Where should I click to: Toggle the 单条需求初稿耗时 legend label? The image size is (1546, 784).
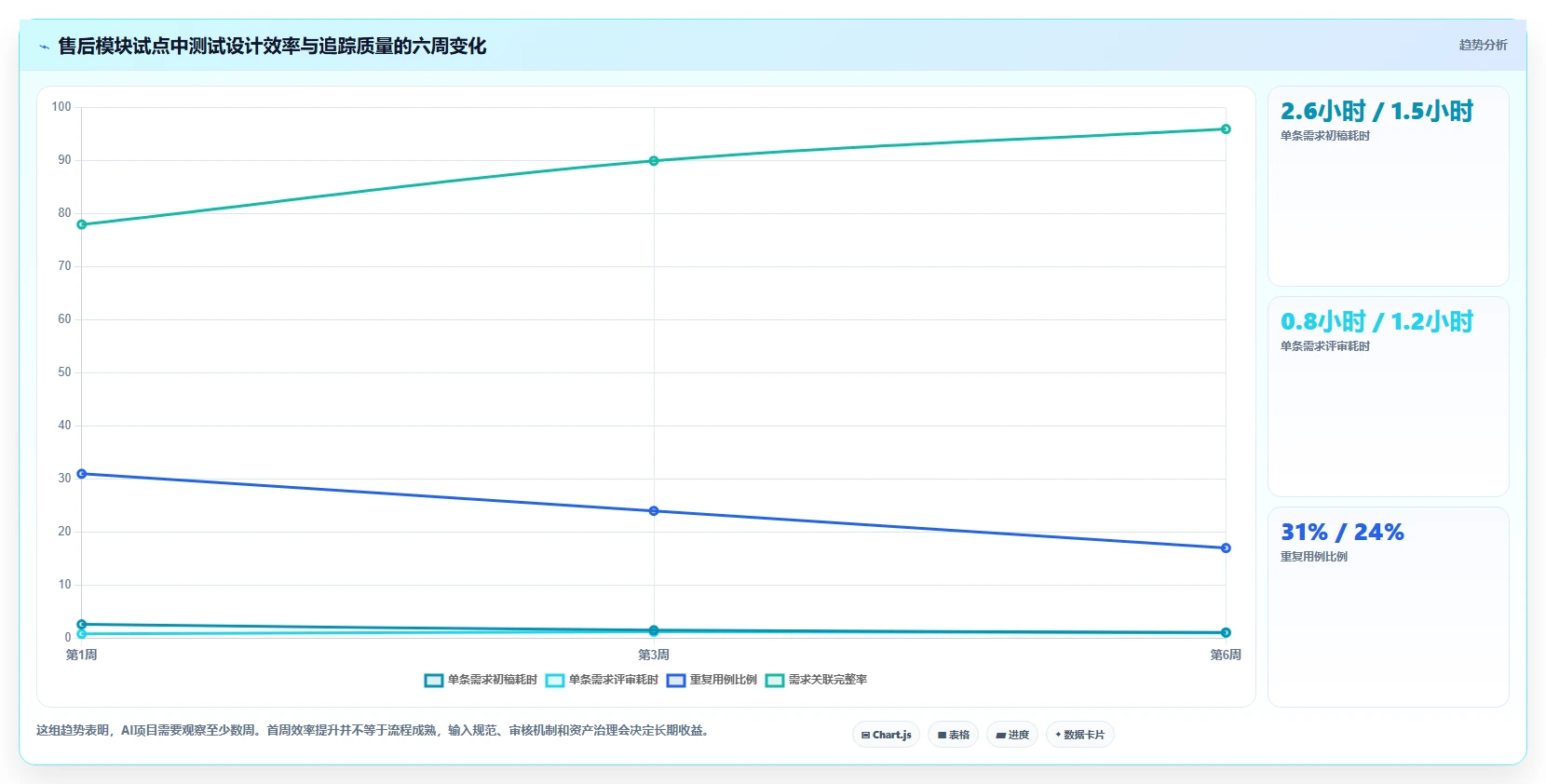[492, 680]
